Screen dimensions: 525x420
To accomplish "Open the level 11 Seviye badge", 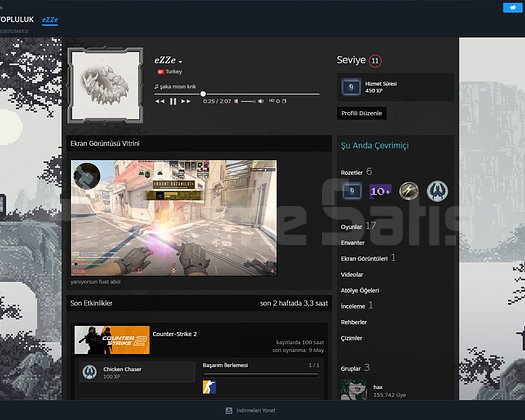I will pyautogui.click(x=375, y=61).
